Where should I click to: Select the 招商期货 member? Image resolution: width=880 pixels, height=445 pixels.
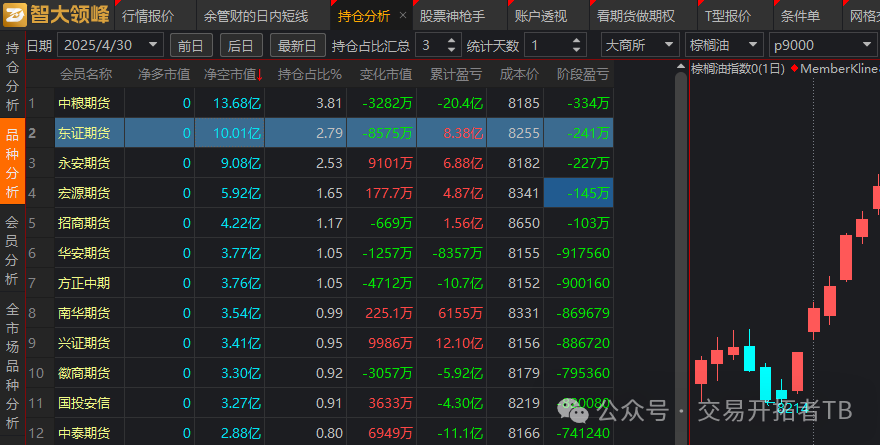84,223
